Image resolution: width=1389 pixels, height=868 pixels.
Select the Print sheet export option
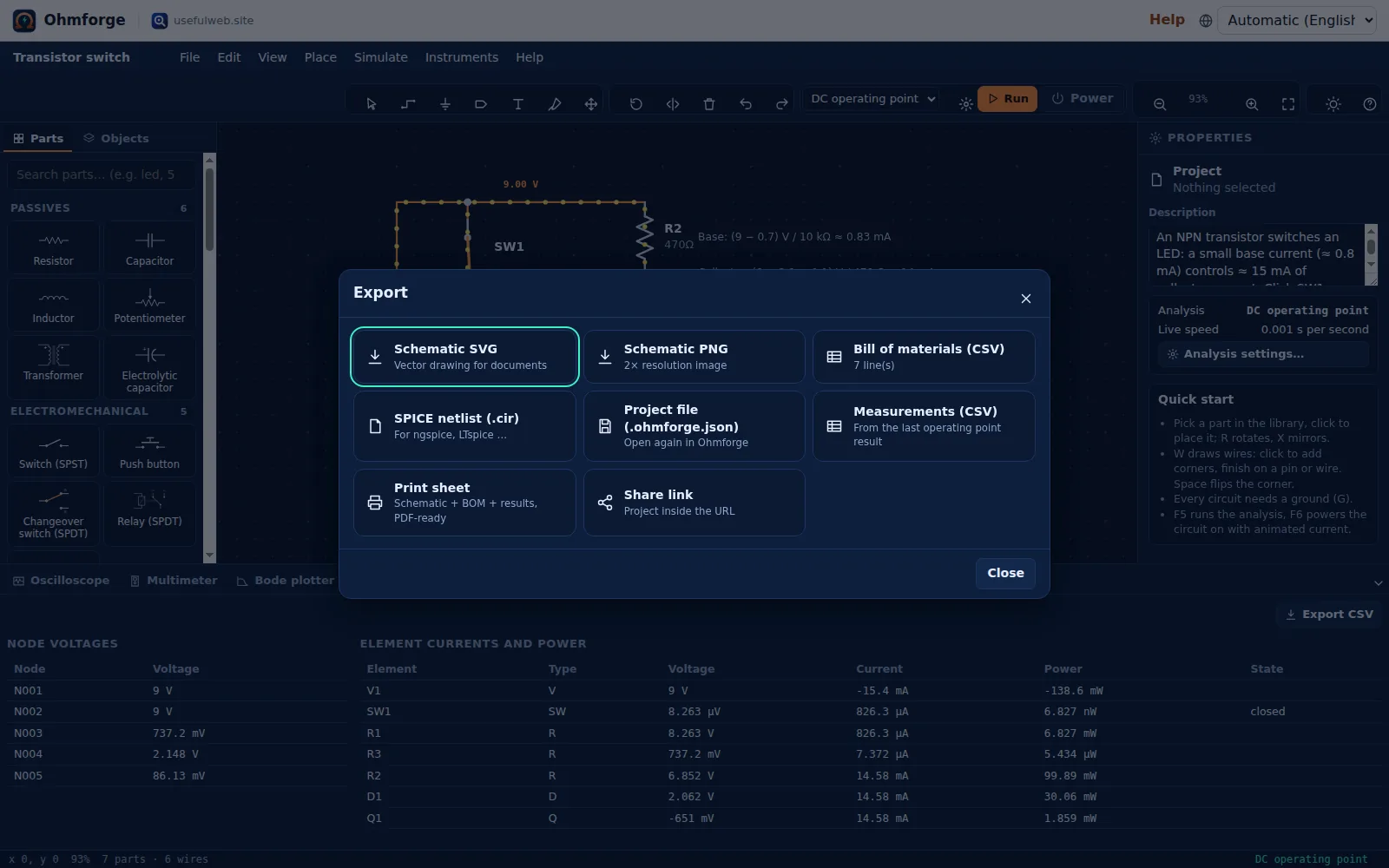coord(464,503)
